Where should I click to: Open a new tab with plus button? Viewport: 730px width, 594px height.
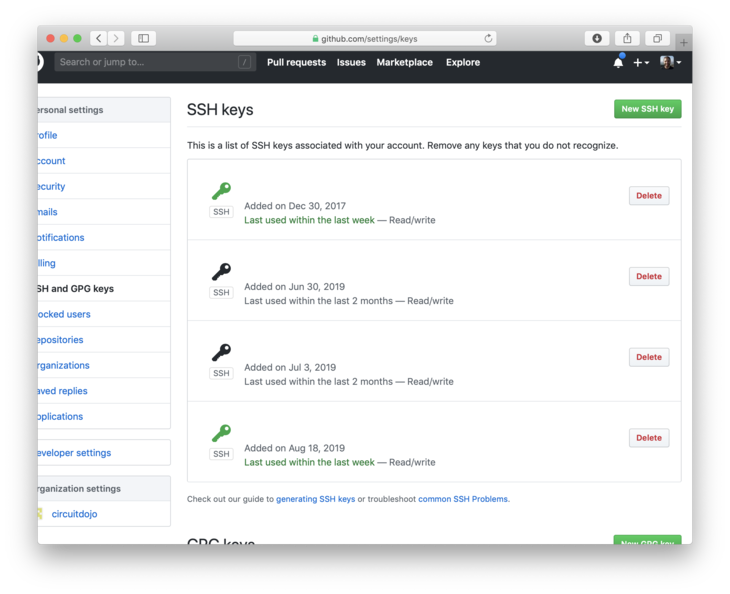683,43
